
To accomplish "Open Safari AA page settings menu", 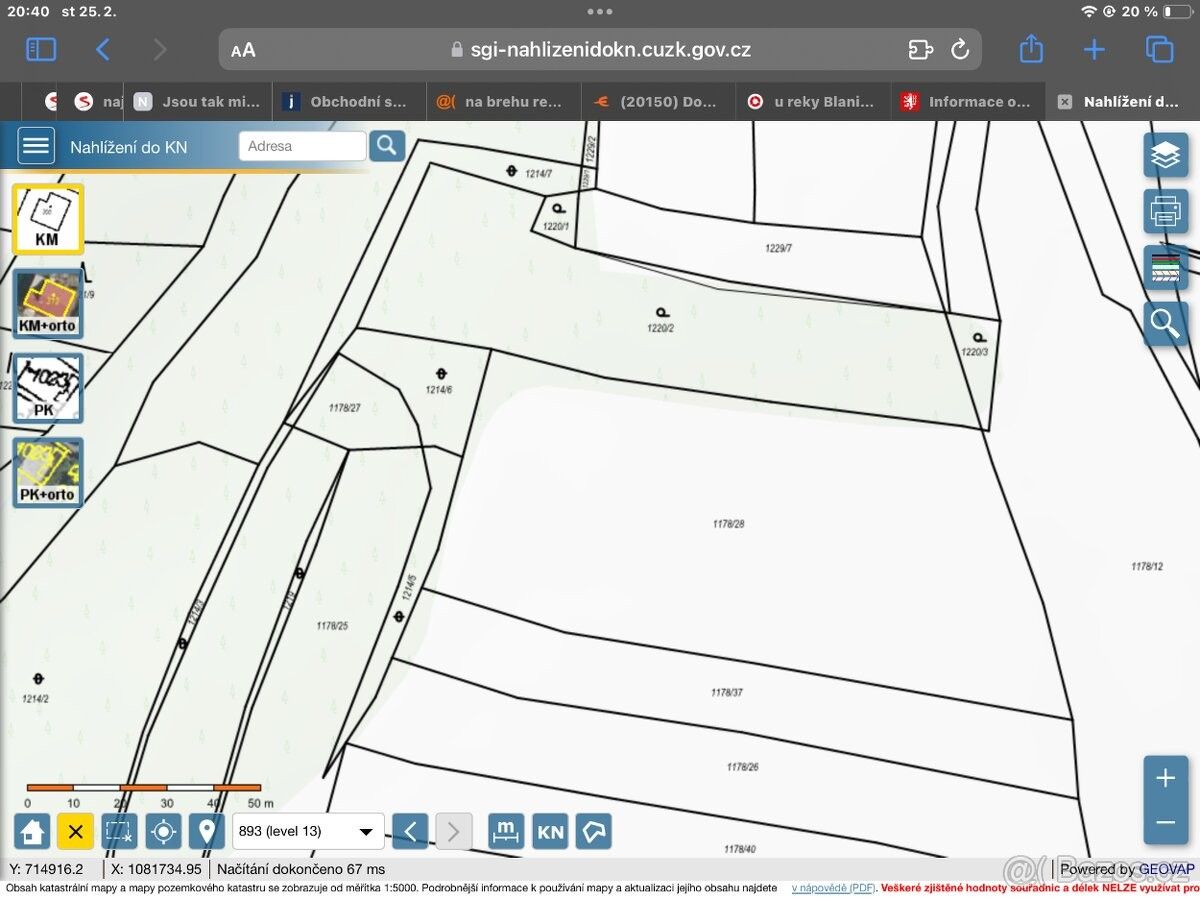I will 243,50.
